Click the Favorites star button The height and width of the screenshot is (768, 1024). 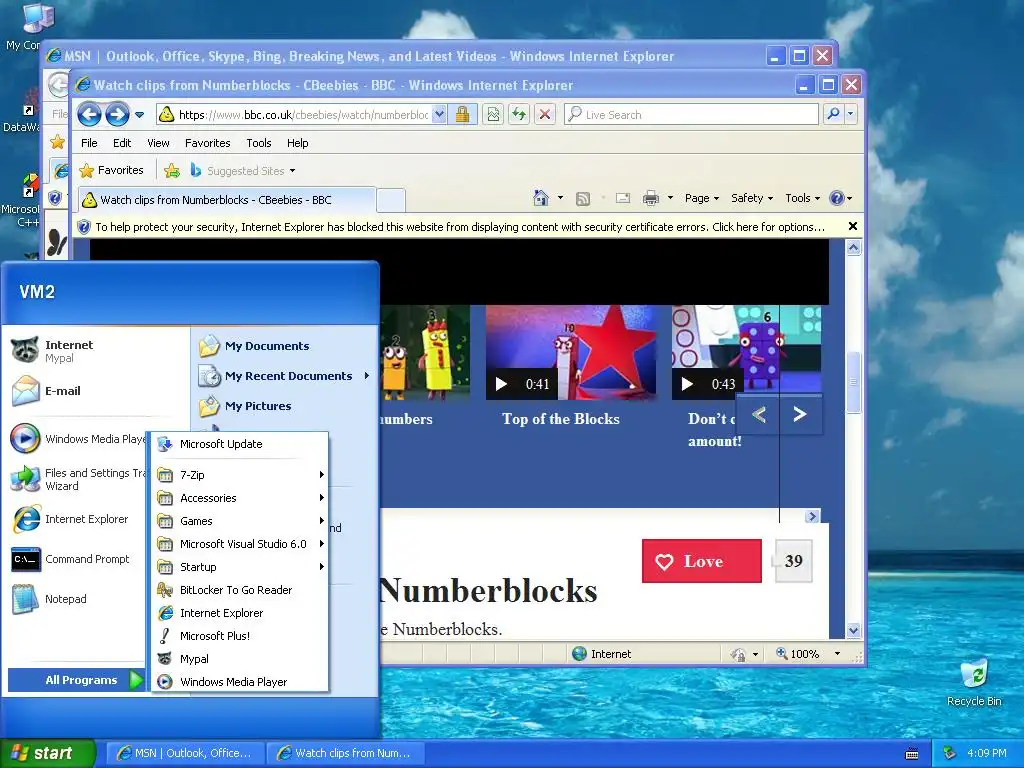click(111, 170)
